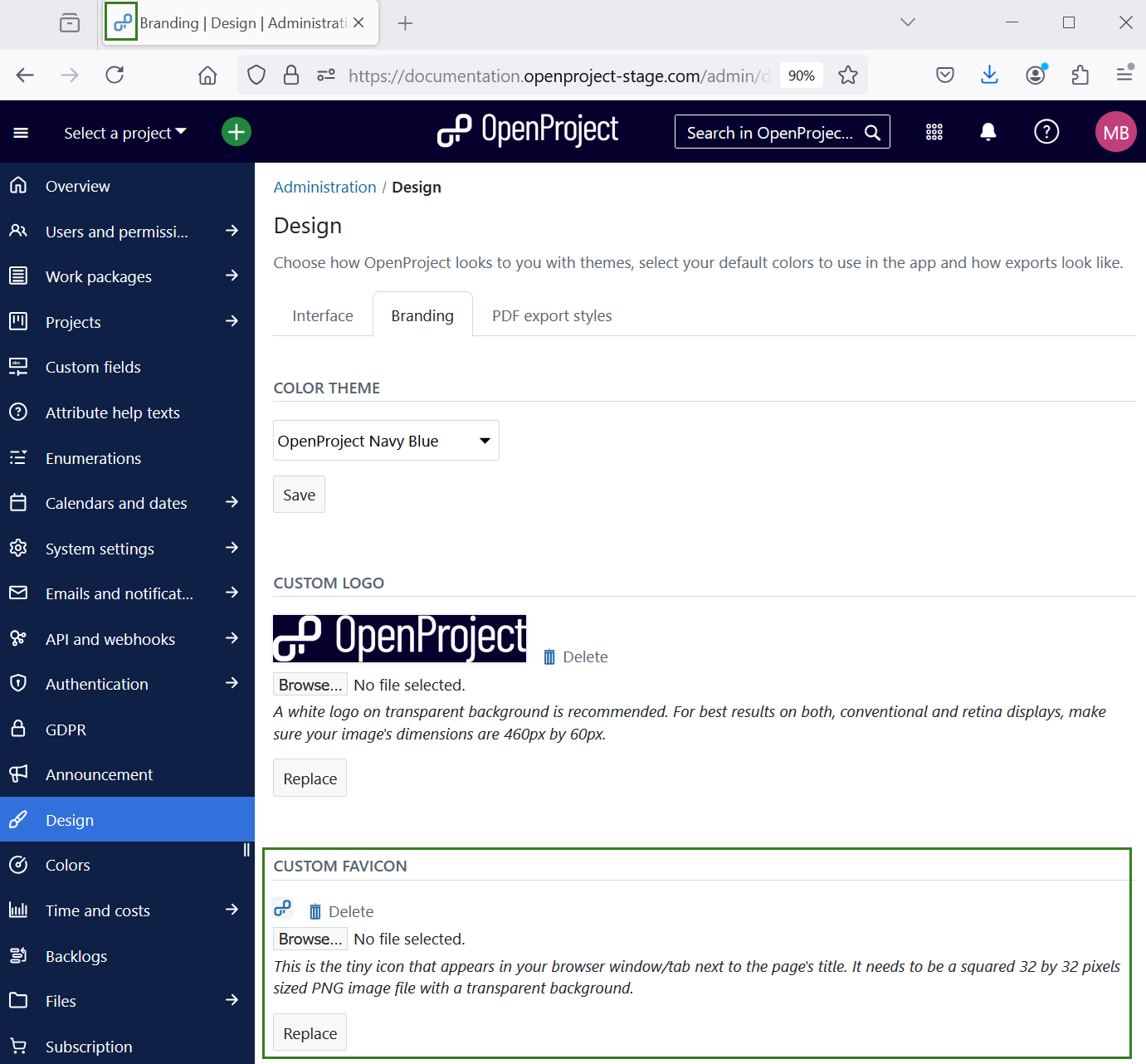Open Colors in the sidebar
The width and height of the screenshot is (1146, 1064).
coord(68,865)
